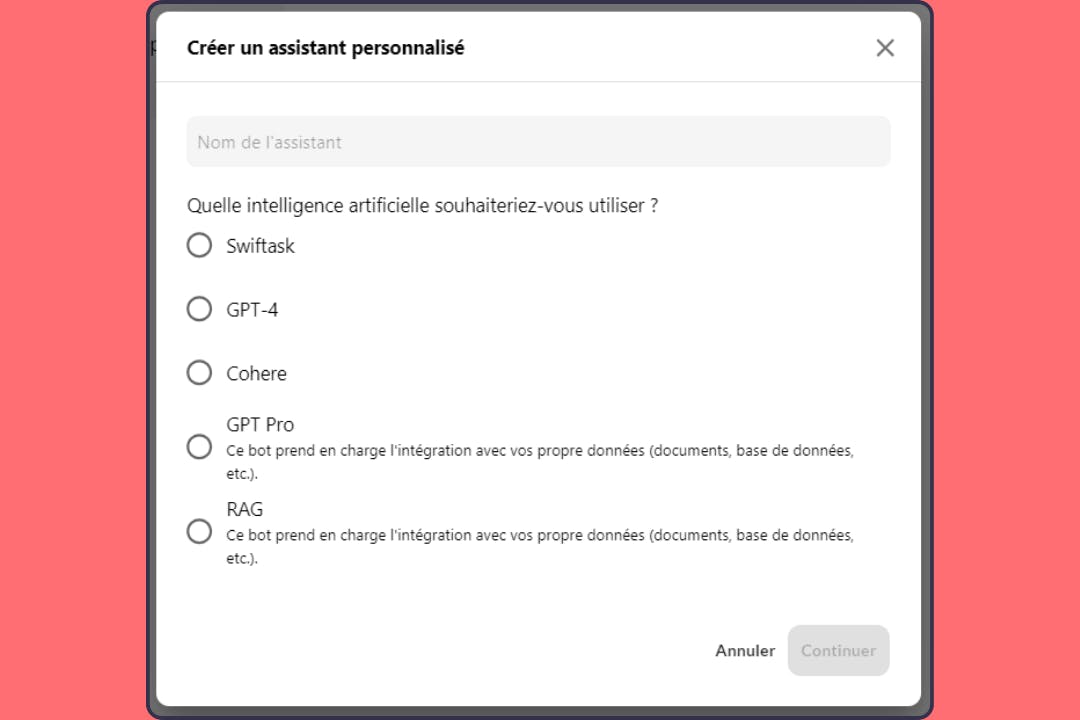Screen dimensions: 1080x720
Task: Close the assistant creation dialog with the X
Action: [884, 47]
